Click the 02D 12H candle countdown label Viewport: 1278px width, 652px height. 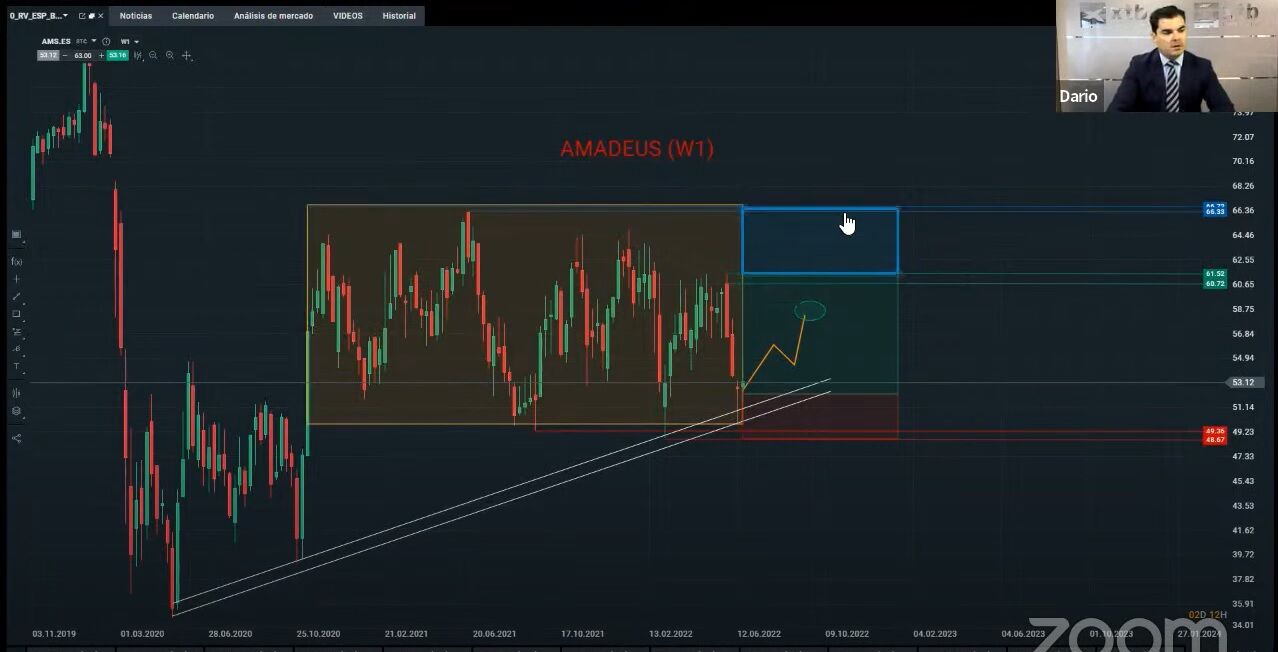pyautogui.click(x=1207, y=614)
